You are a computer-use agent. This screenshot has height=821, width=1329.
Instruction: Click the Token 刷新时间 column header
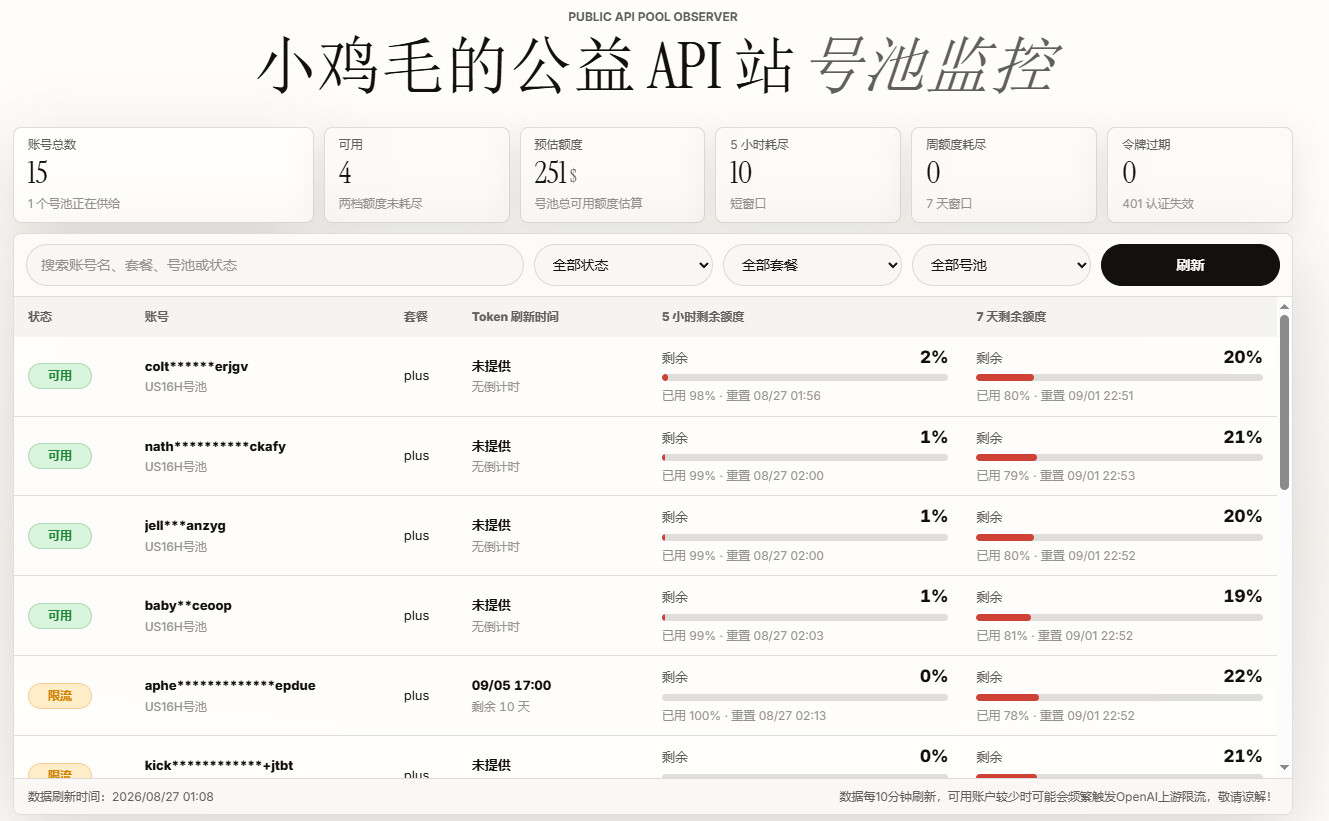(x=515, y=317)
